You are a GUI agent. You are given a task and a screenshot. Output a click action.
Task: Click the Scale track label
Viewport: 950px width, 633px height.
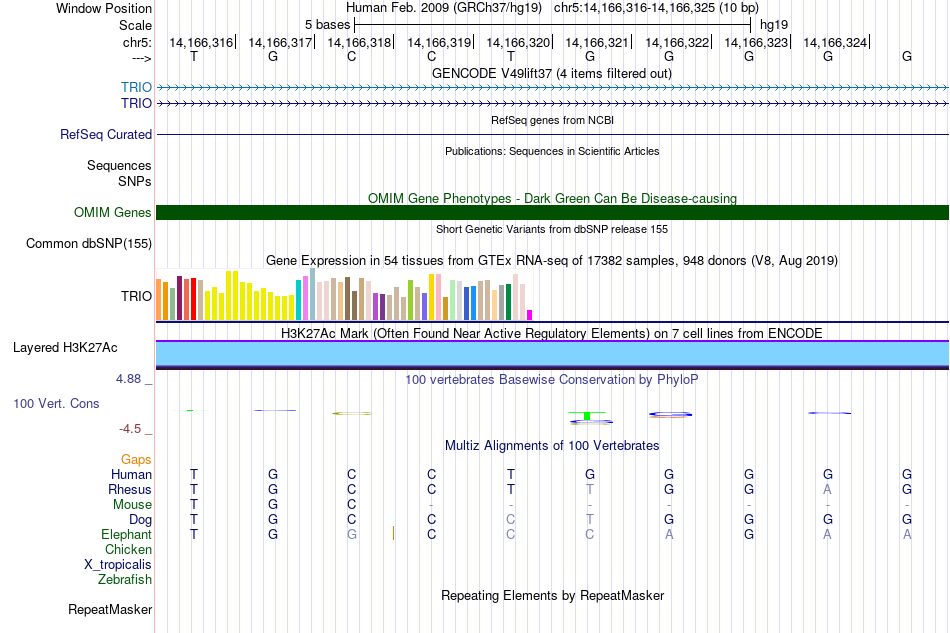pyautogui.click(x=135, y=25)
